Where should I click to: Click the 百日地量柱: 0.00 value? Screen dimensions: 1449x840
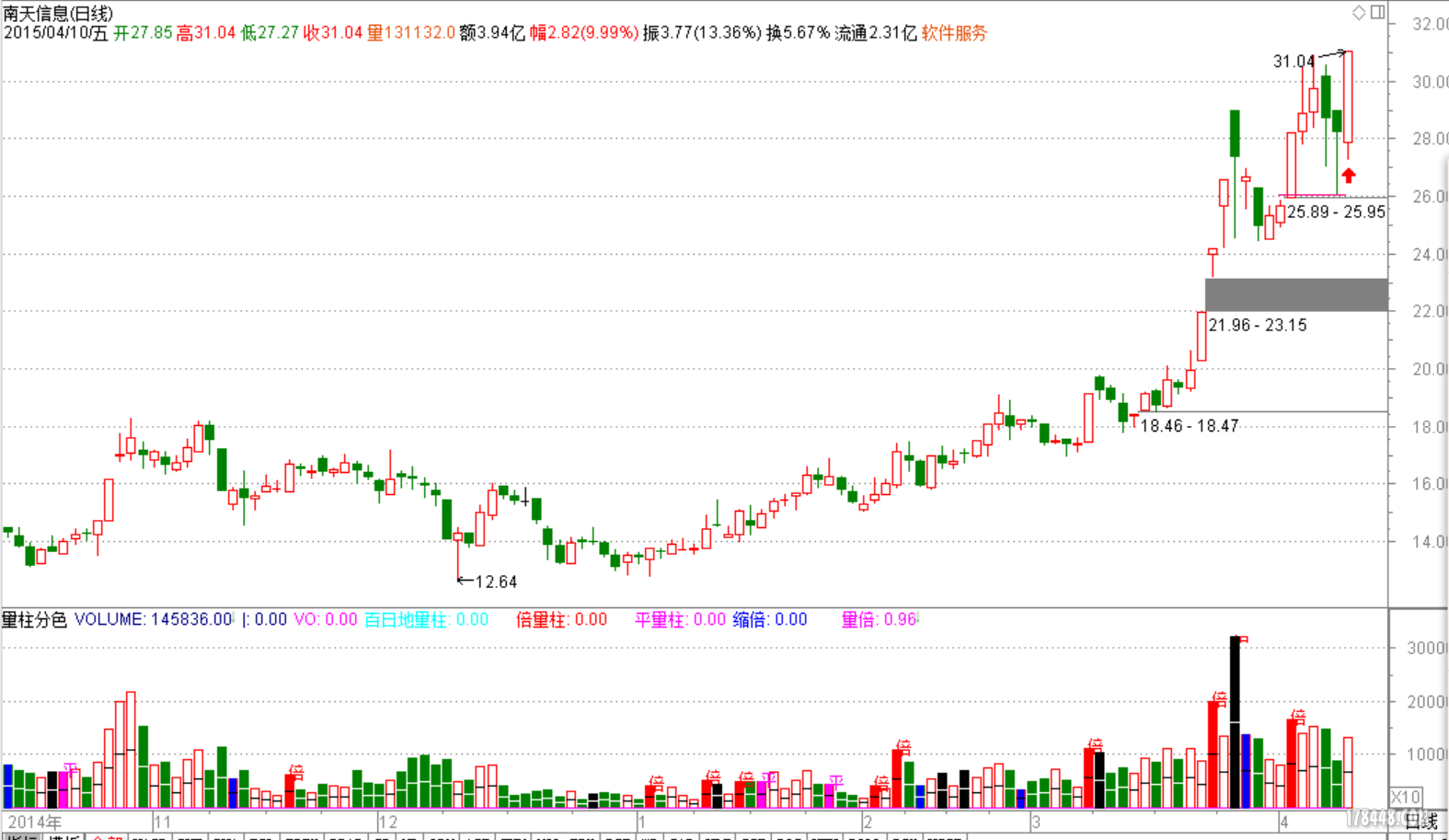[x=426, y=619]
